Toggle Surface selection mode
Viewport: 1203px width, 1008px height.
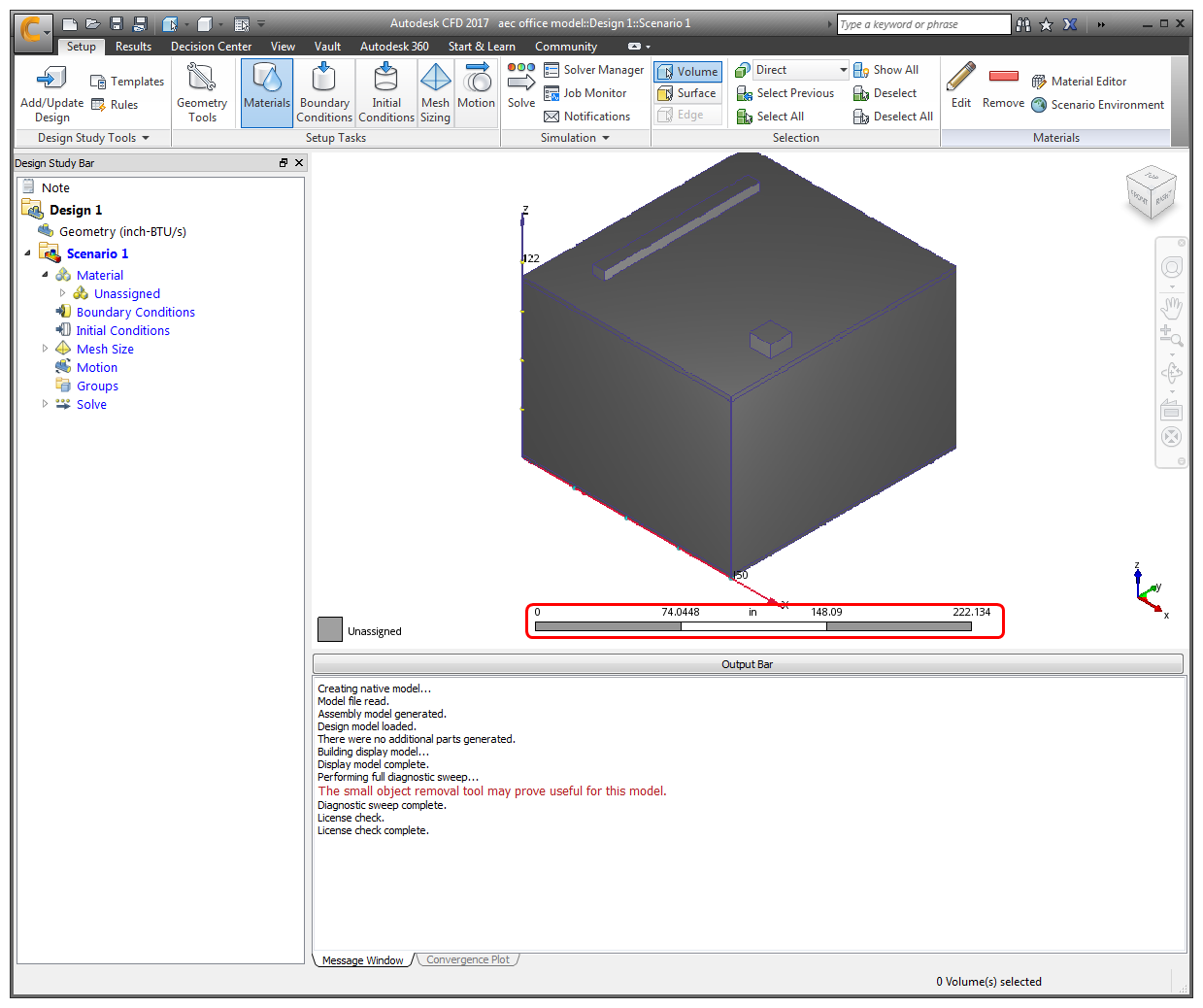click(688, 93)
